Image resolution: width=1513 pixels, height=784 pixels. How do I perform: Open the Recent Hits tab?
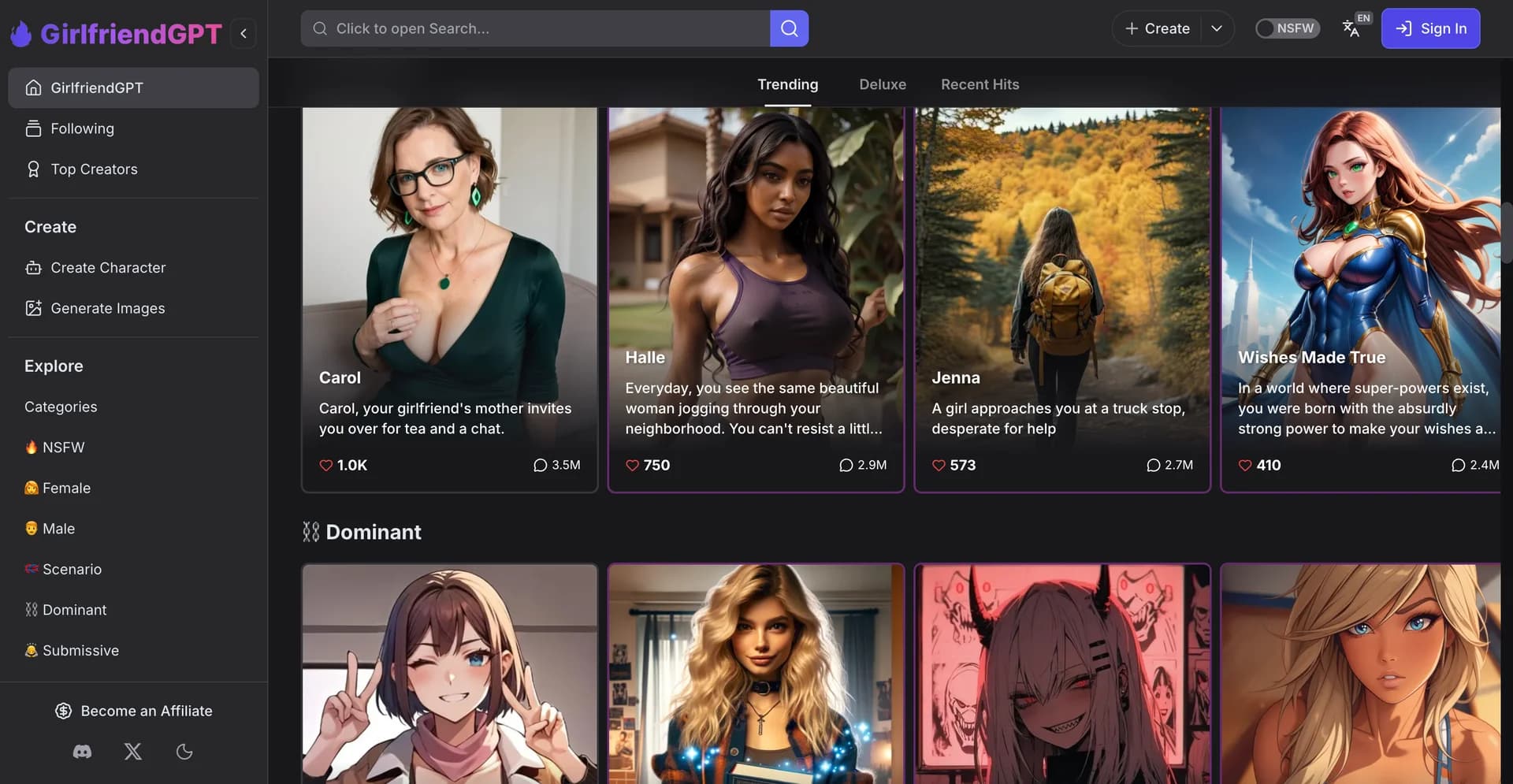click(980, 84)
